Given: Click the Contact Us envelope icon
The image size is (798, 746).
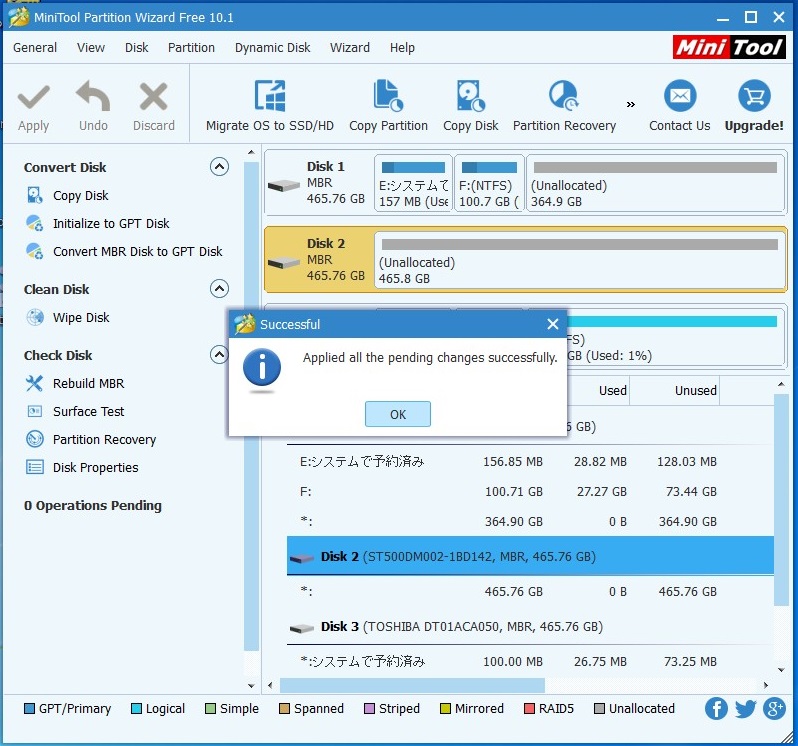Looking at the screenshot, I should pyautogui.click(x=680, y=96).
